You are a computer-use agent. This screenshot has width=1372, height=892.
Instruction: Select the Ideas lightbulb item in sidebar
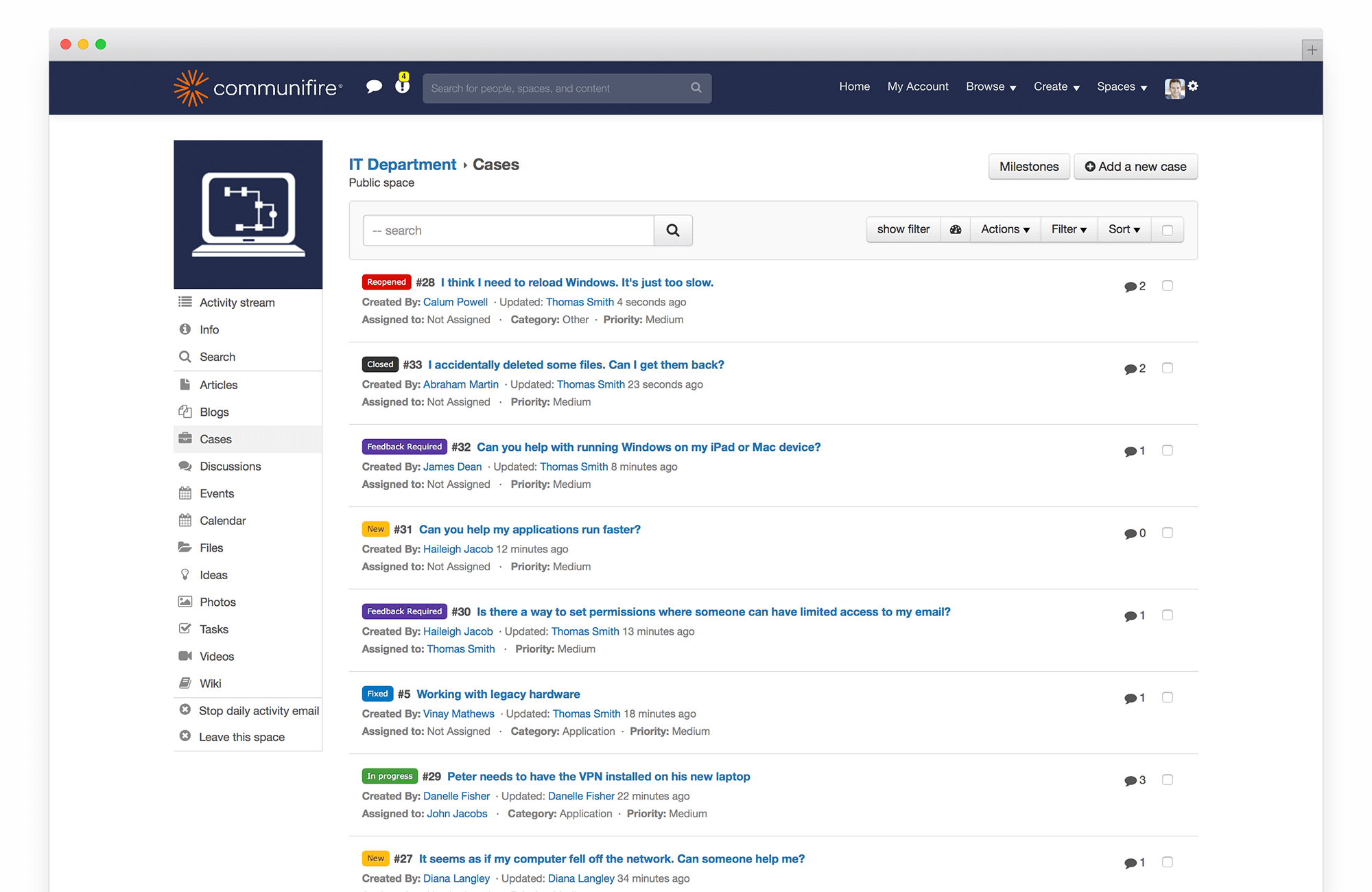[x=213, y=574]
